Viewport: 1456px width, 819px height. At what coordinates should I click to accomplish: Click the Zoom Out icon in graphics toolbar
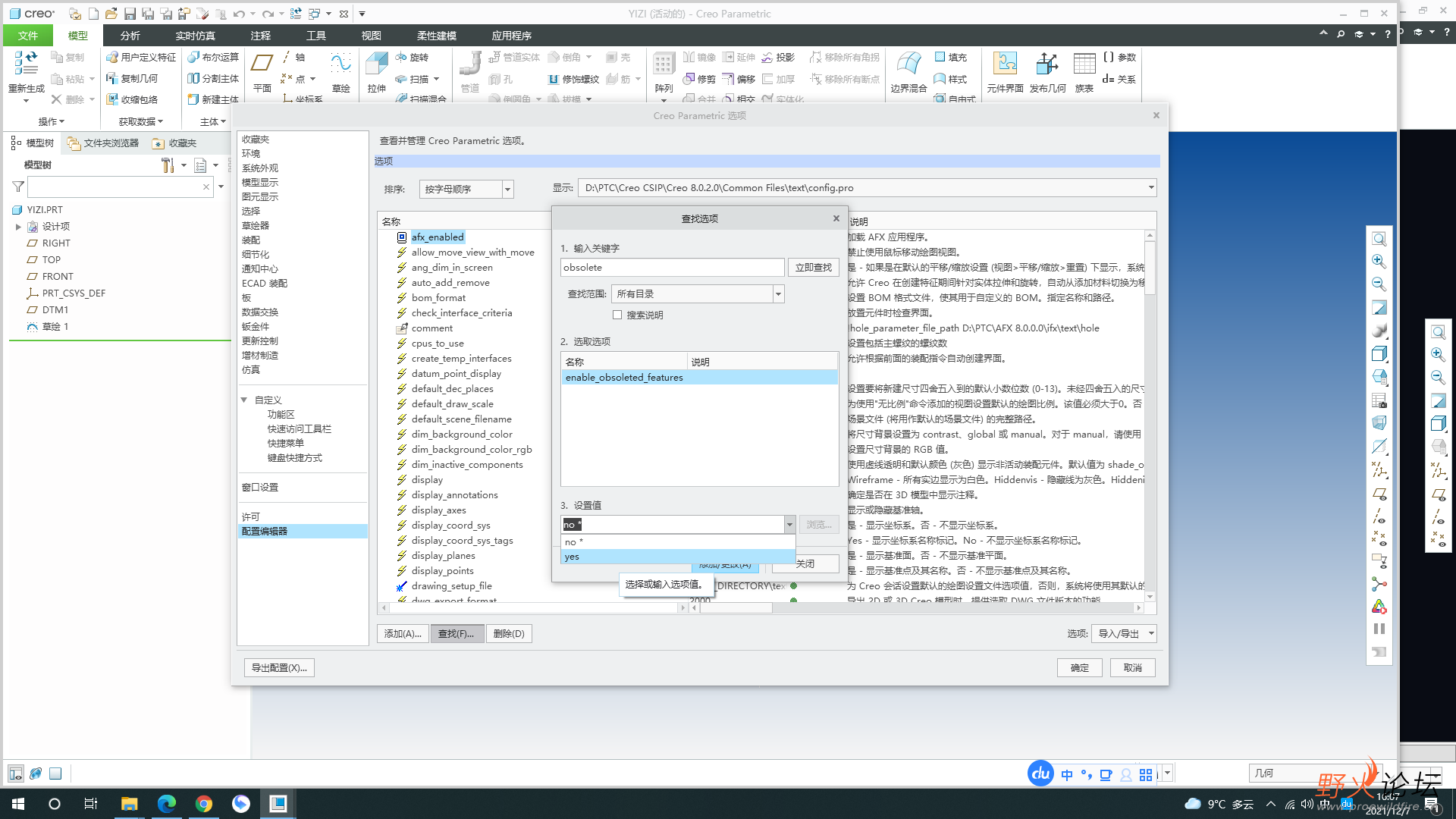(x=1379, y=284)
